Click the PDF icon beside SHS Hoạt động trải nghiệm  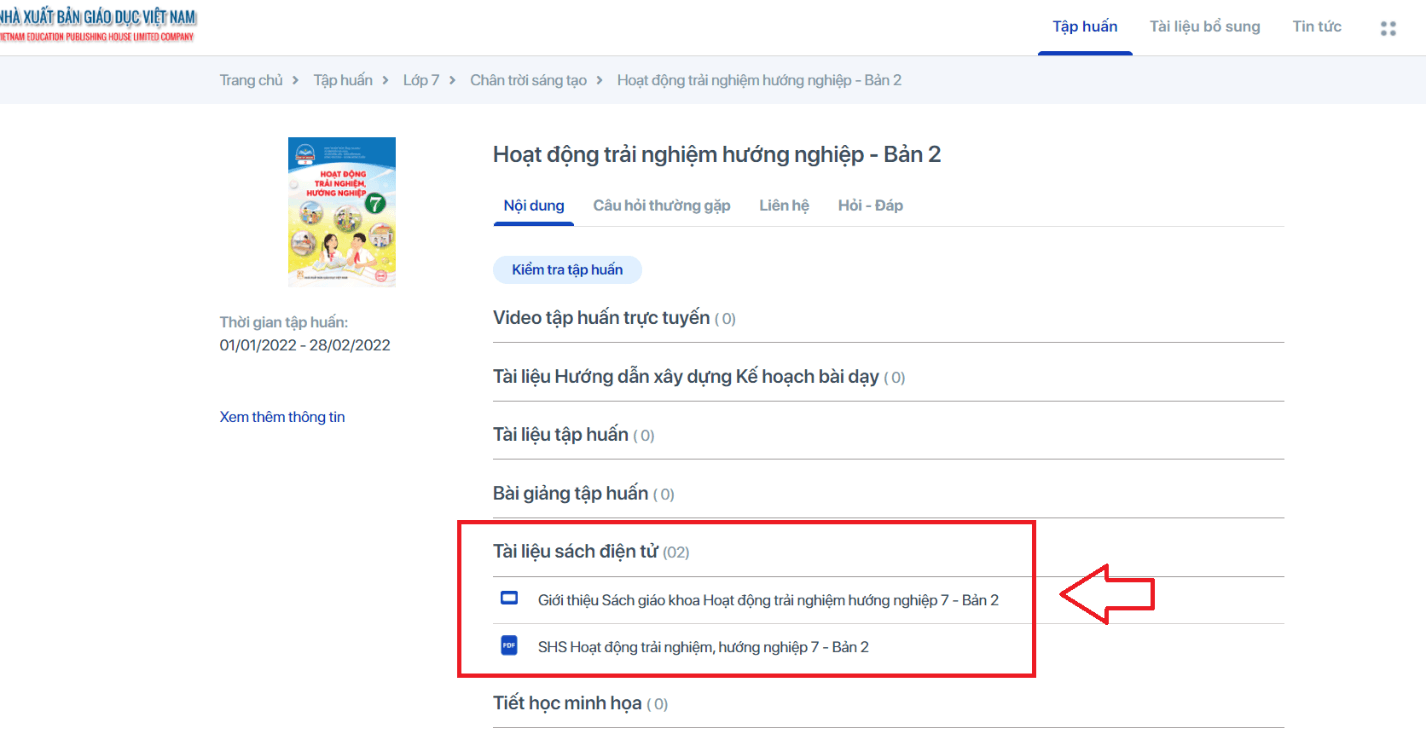509,646
